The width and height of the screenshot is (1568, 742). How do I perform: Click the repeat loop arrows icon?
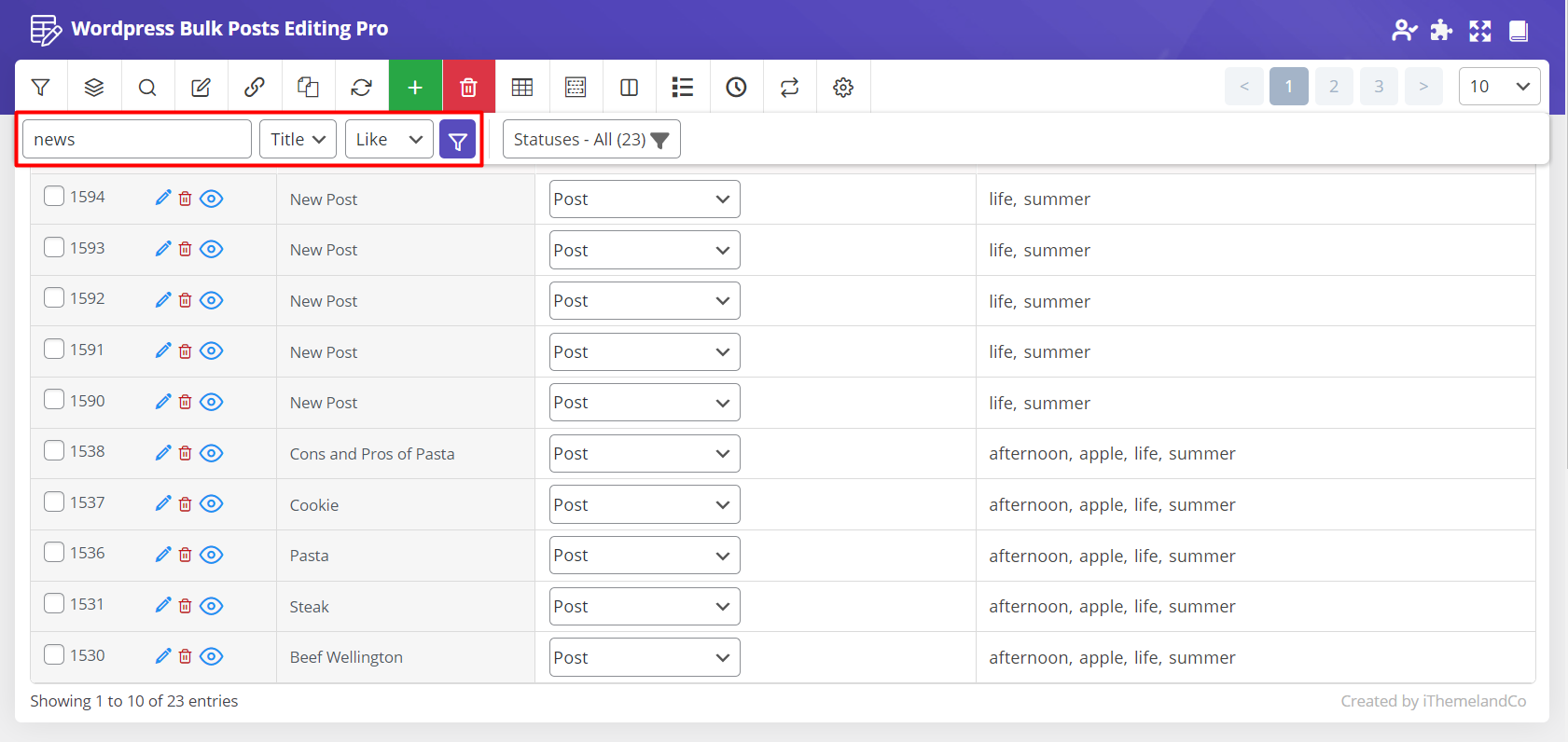(790, 87)
